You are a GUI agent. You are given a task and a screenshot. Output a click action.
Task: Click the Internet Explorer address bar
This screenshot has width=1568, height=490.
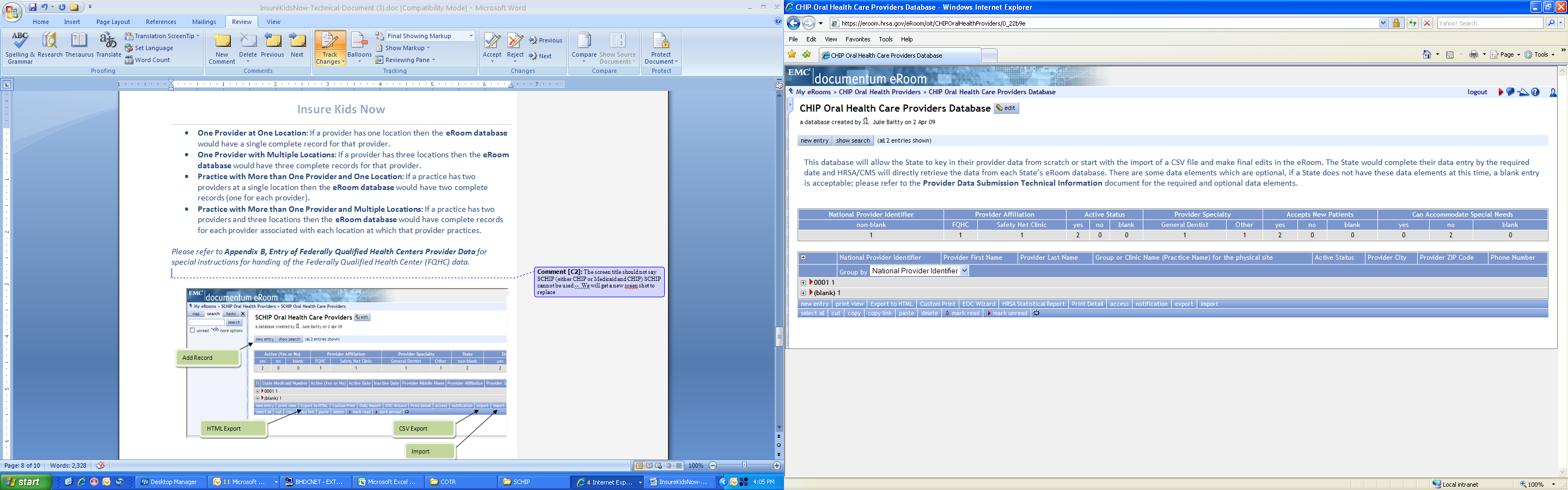click(1108, 23)
